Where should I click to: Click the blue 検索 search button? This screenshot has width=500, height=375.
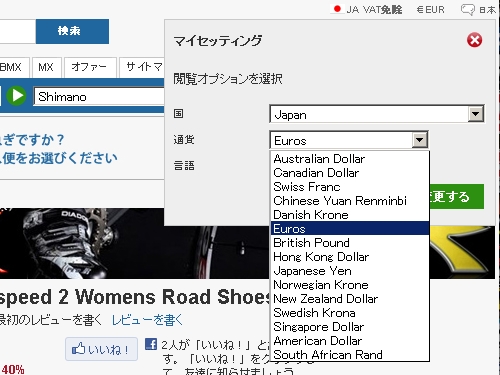[x=72, y=31]
